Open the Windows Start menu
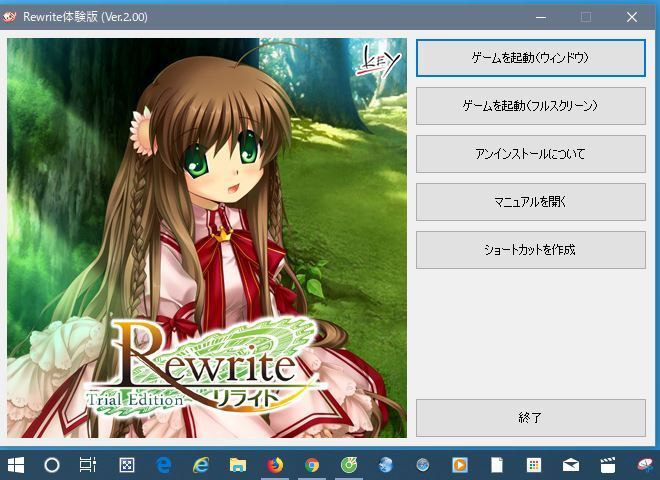660x480 pixels. 16,465
